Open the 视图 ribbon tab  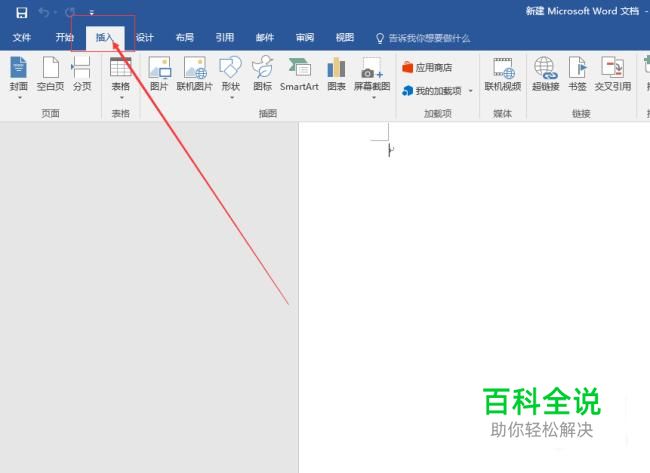[345, 38]
